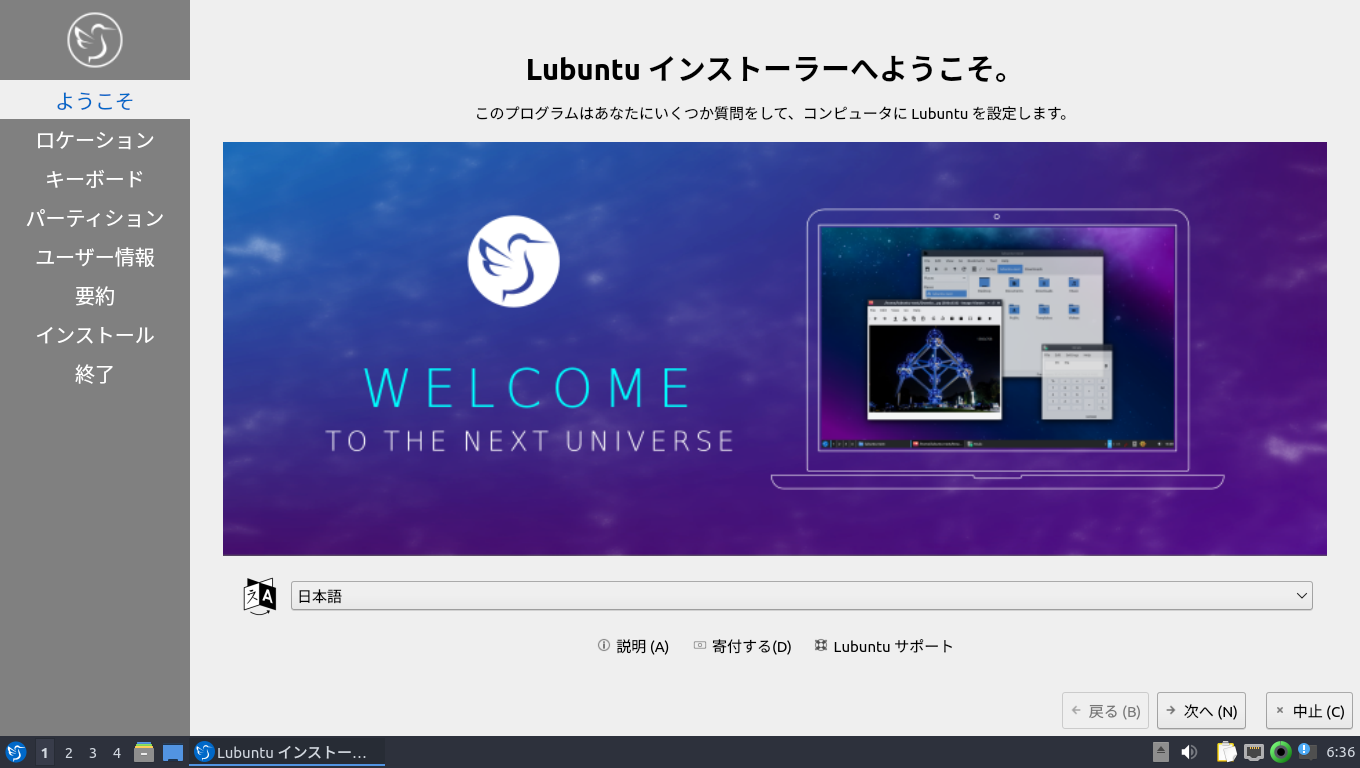Image resolution: width=1360 pixels, height=768 pixels.
Task: Switch to virtual desktop 2
Action: (68, 752)
